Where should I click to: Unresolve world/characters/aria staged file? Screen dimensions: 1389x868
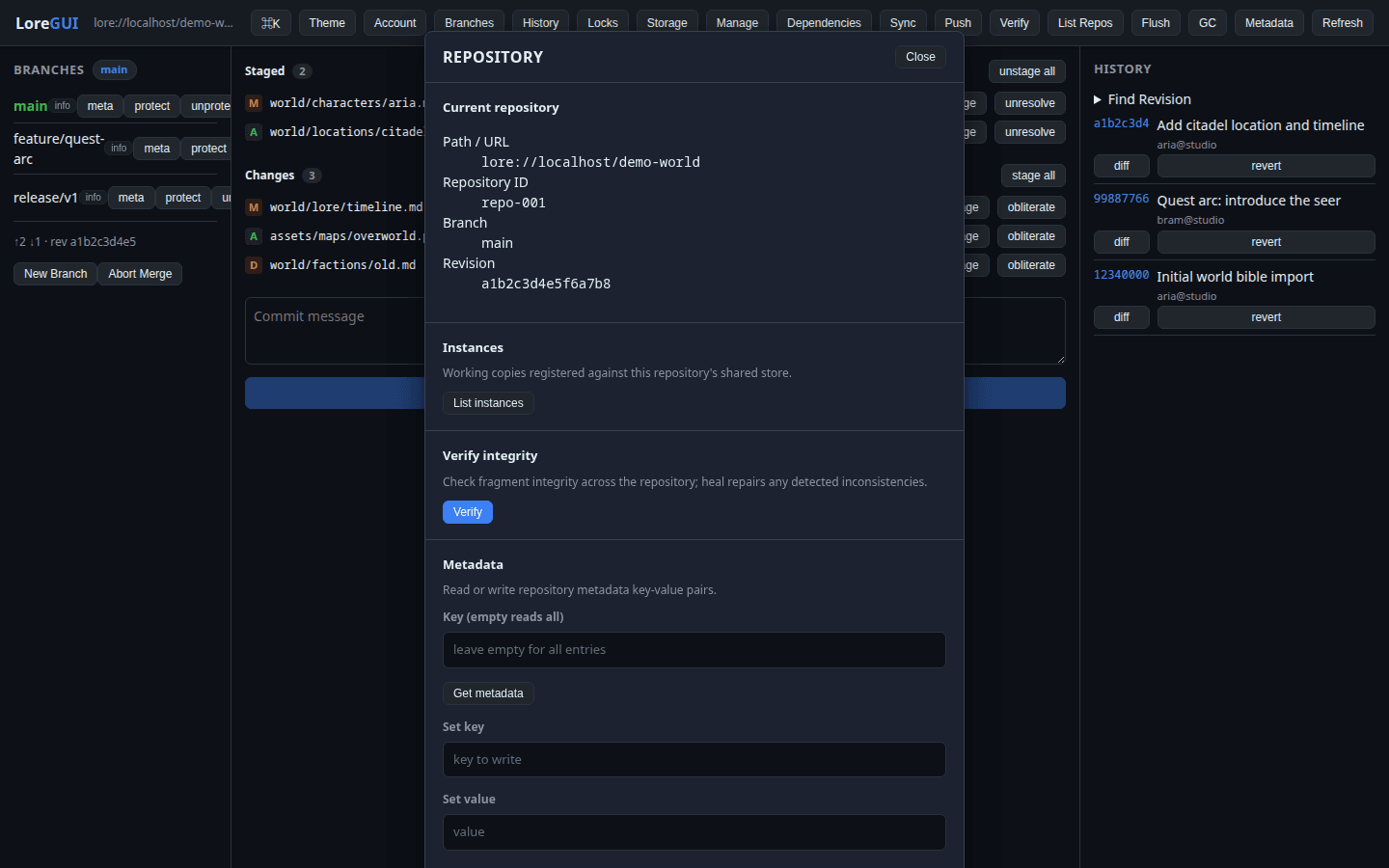point(1030,103)
